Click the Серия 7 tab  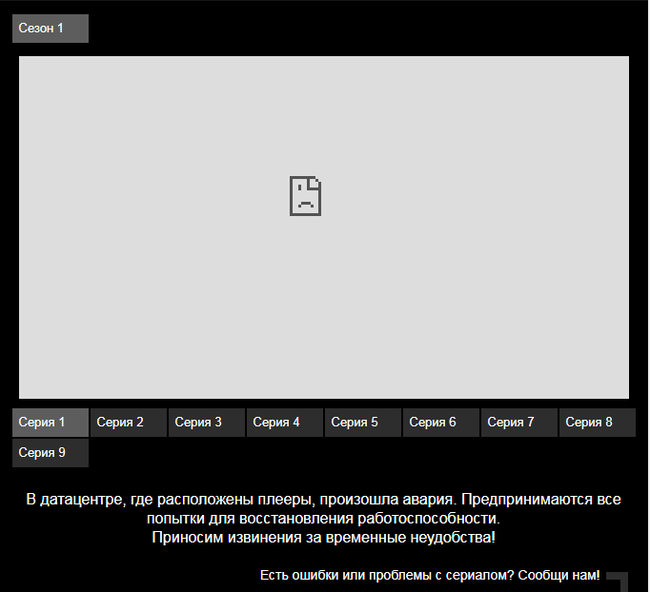(x=518, y=422)
